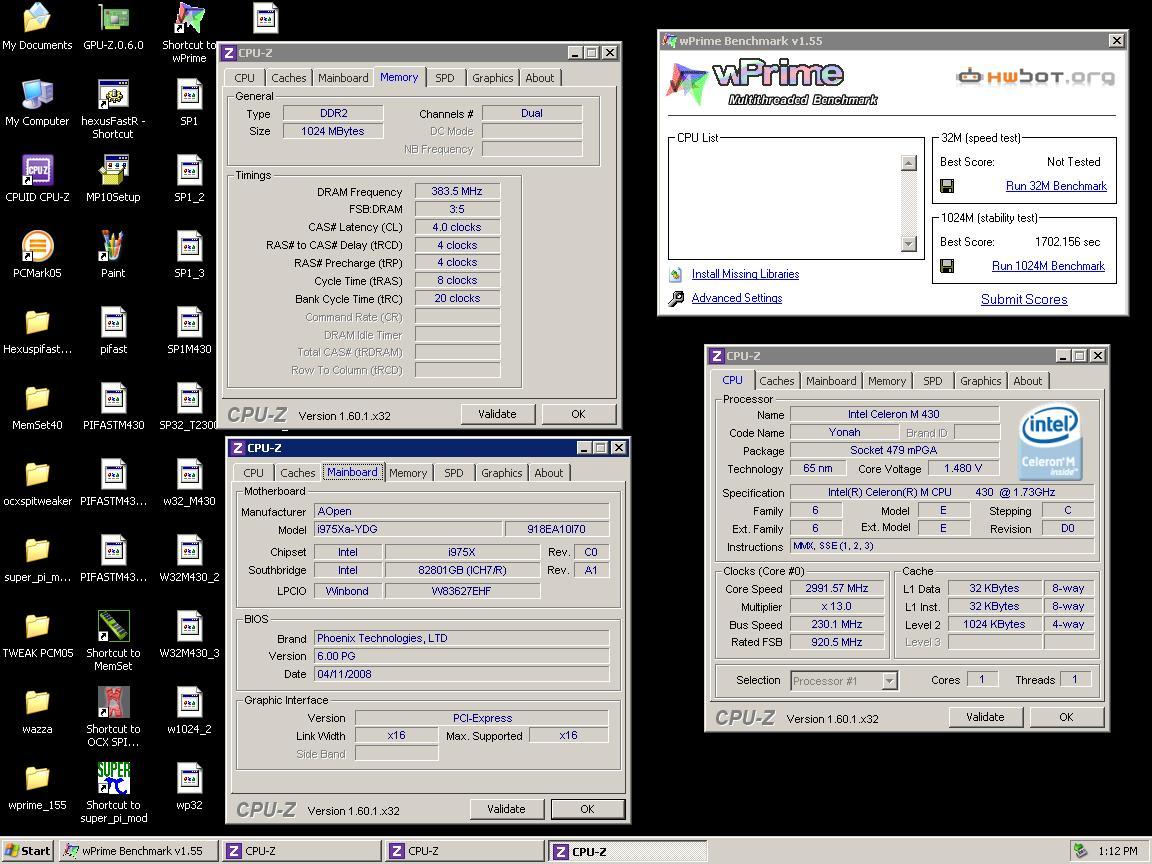Open the Memory tab in processor CPU-Z window

(887, 381)
